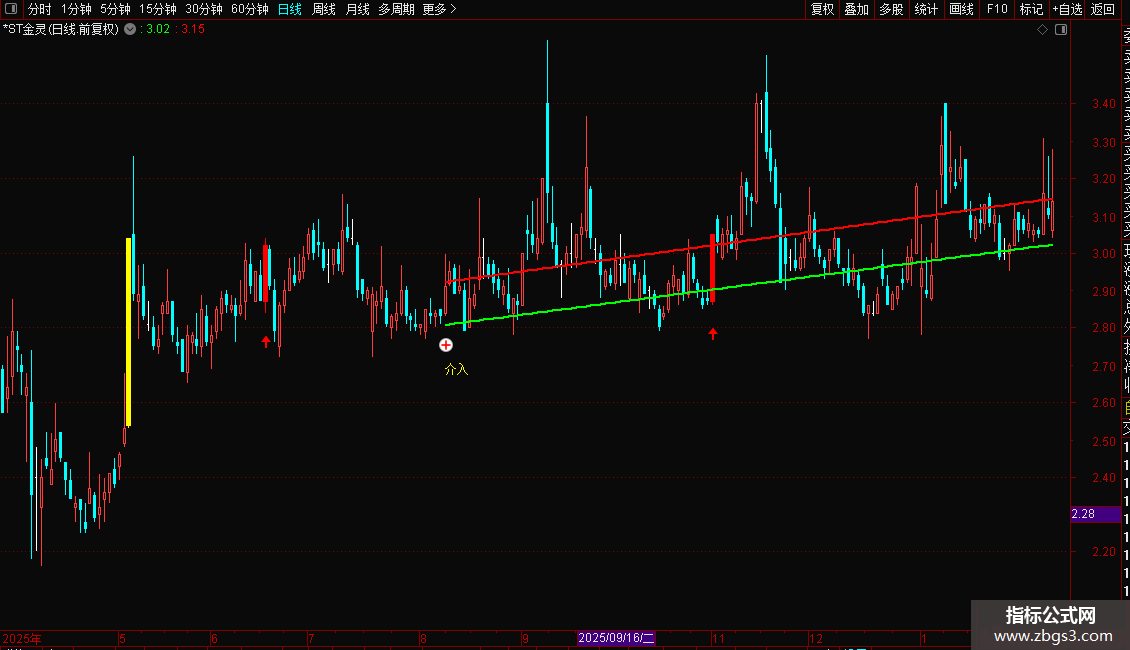Click the 2025/09/16 date marker on timeline

pyautogui.click(x=616, y=637)
